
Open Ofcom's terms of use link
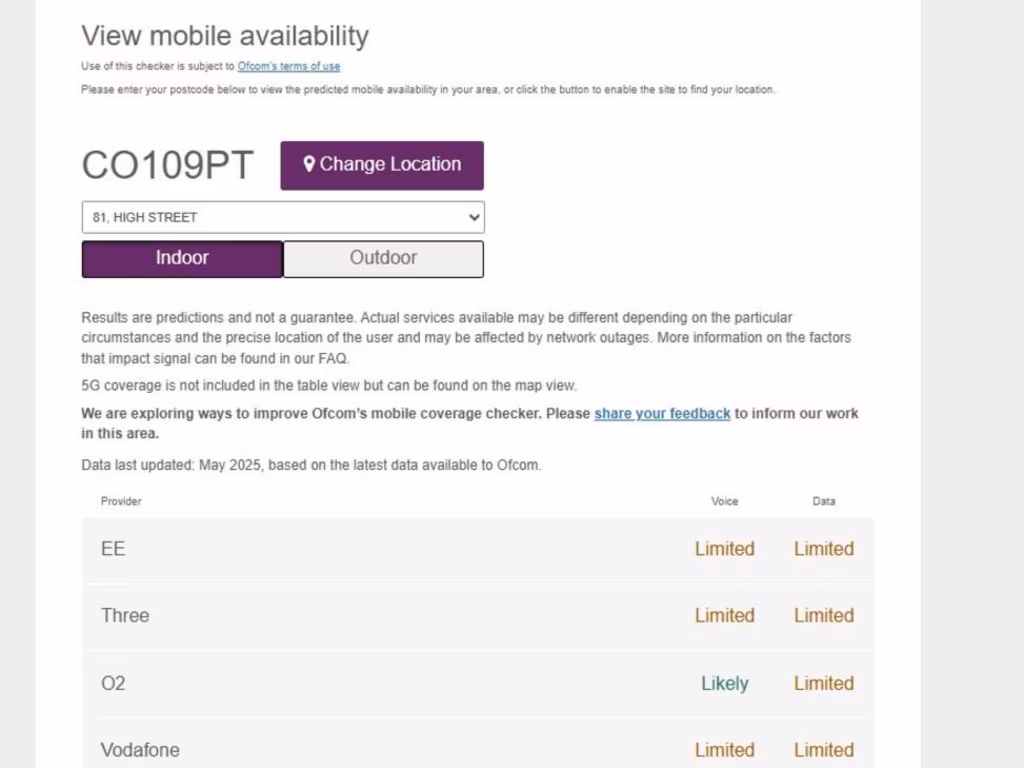tap(288, 66)
